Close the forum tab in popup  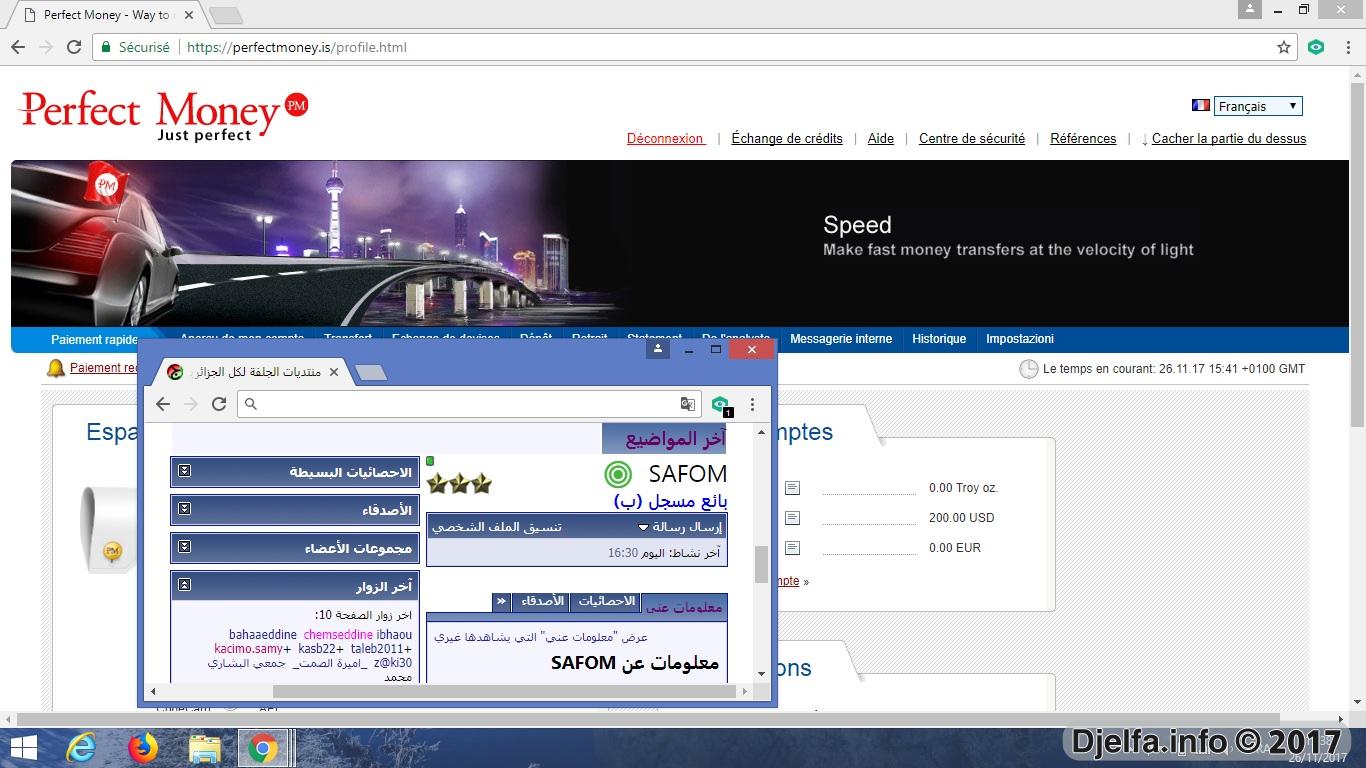(x=334, y=372)
